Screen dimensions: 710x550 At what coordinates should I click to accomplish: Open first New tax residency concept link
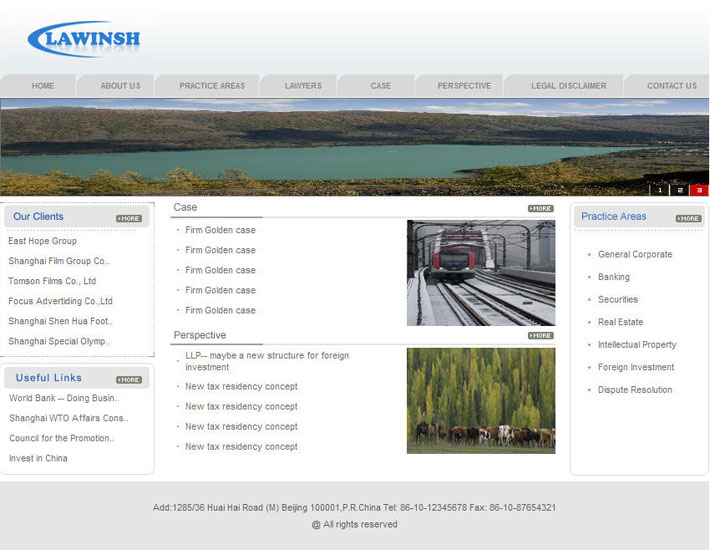pos(241,386)
